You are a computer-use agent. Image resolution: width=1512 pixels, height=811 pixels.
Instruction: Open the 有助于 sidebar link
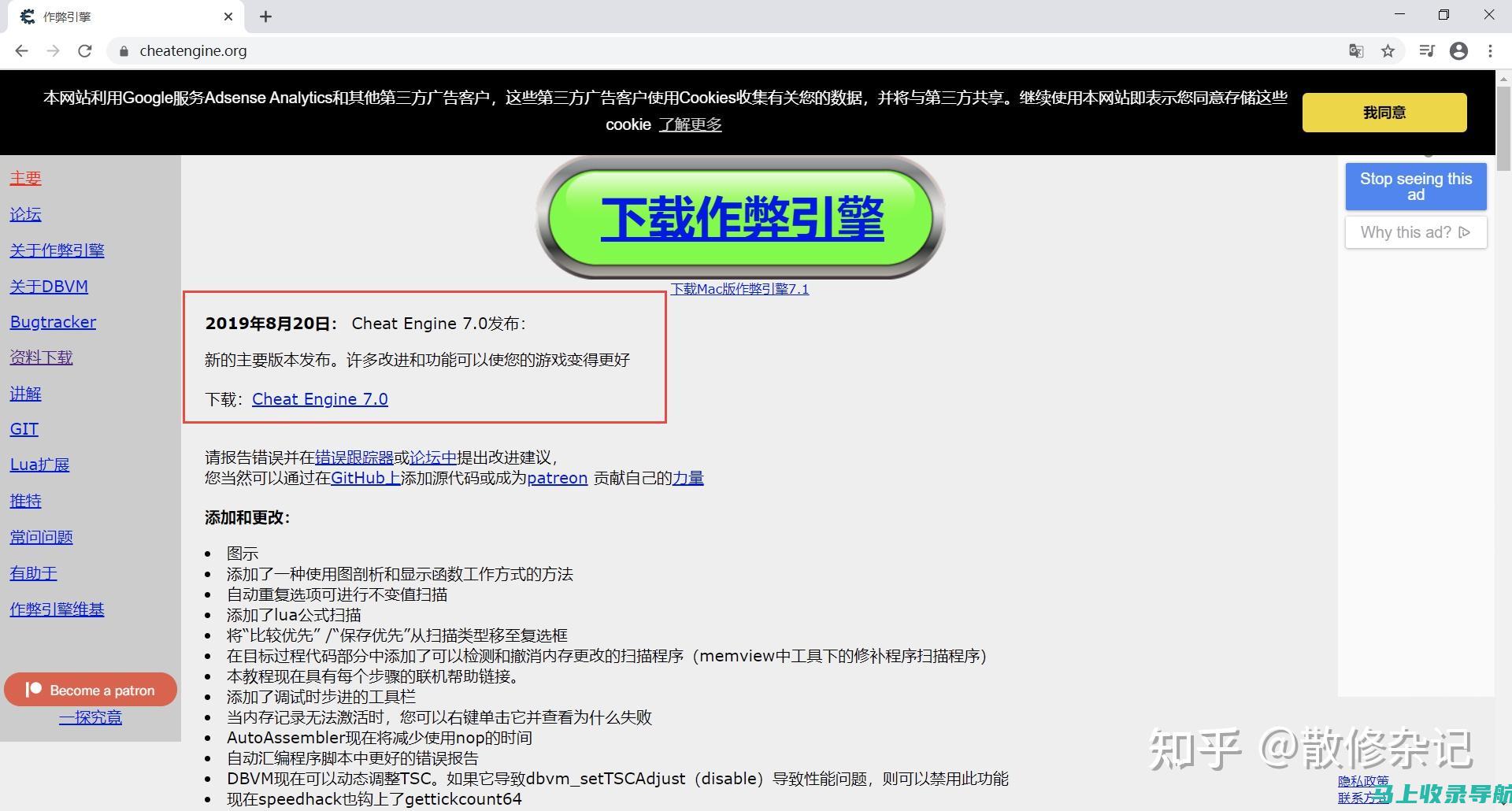(33, 573)
